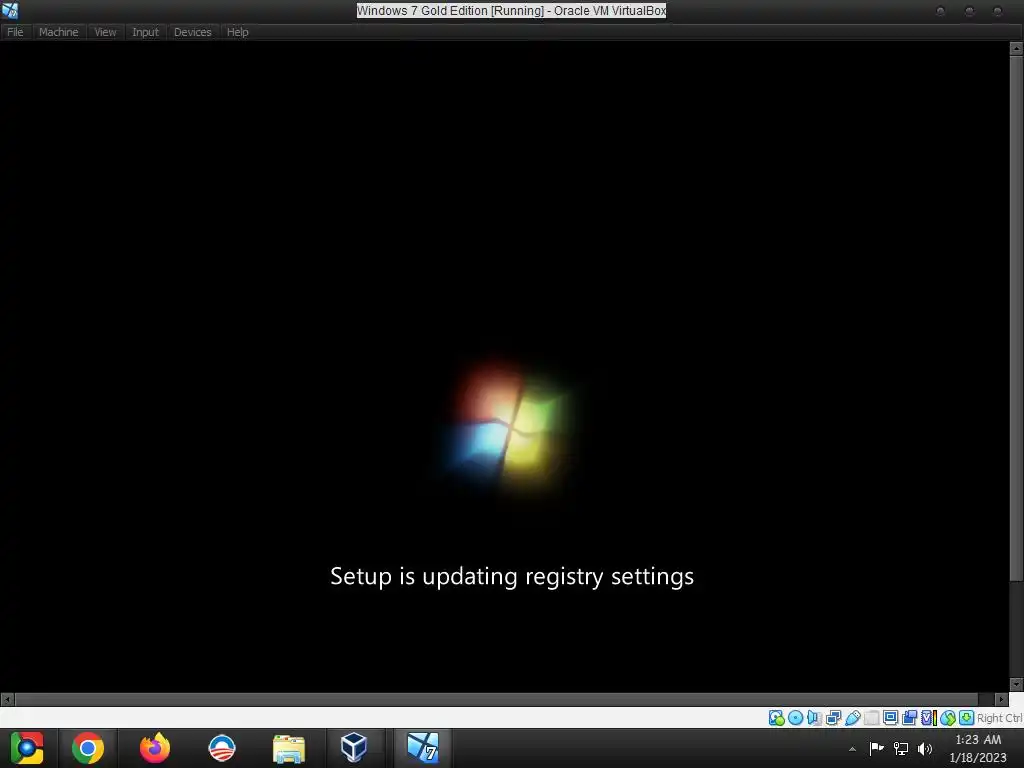Click the window title bar text

point(511,10)
